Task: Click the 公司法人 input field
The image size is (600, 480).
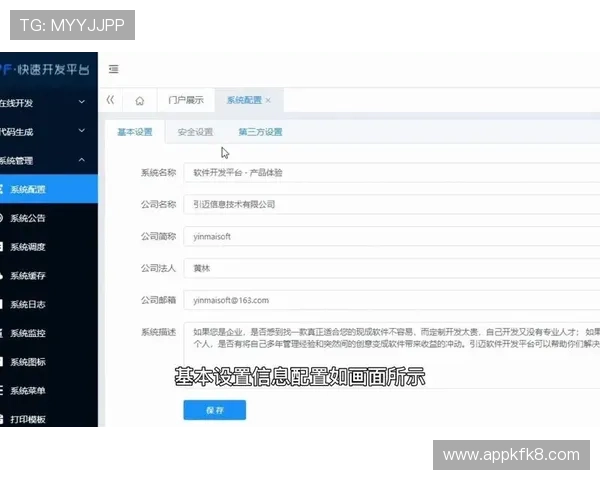Action: click(392, 268)
